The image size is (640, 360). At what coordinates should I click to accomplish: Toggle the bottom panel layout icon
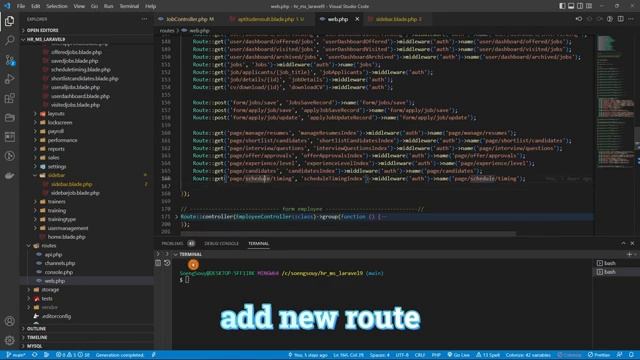[571, 6]
